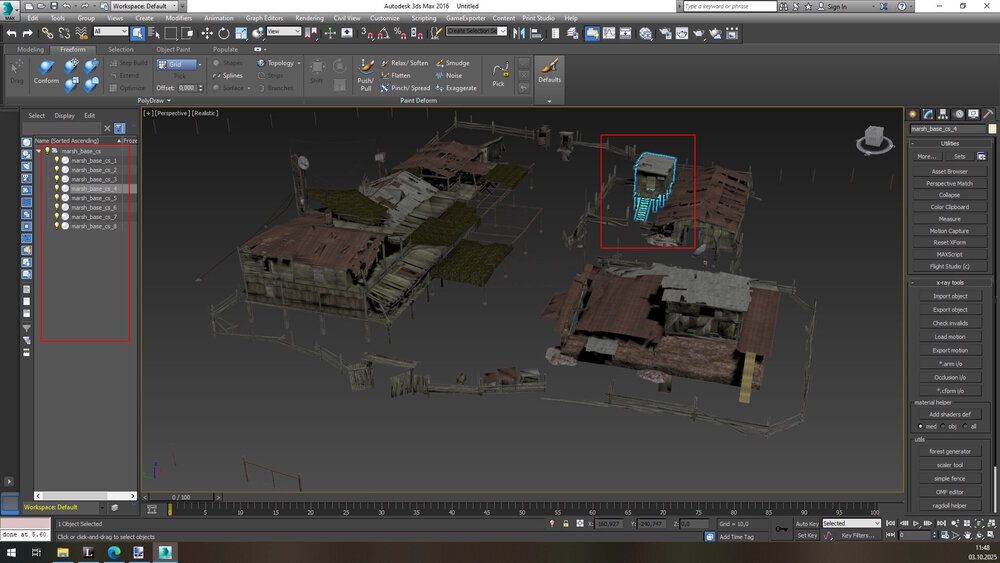Viewport: 1000px width, 563px height.
Task: Click the Undo arrow in main toolbar
Action: point(11,32)
